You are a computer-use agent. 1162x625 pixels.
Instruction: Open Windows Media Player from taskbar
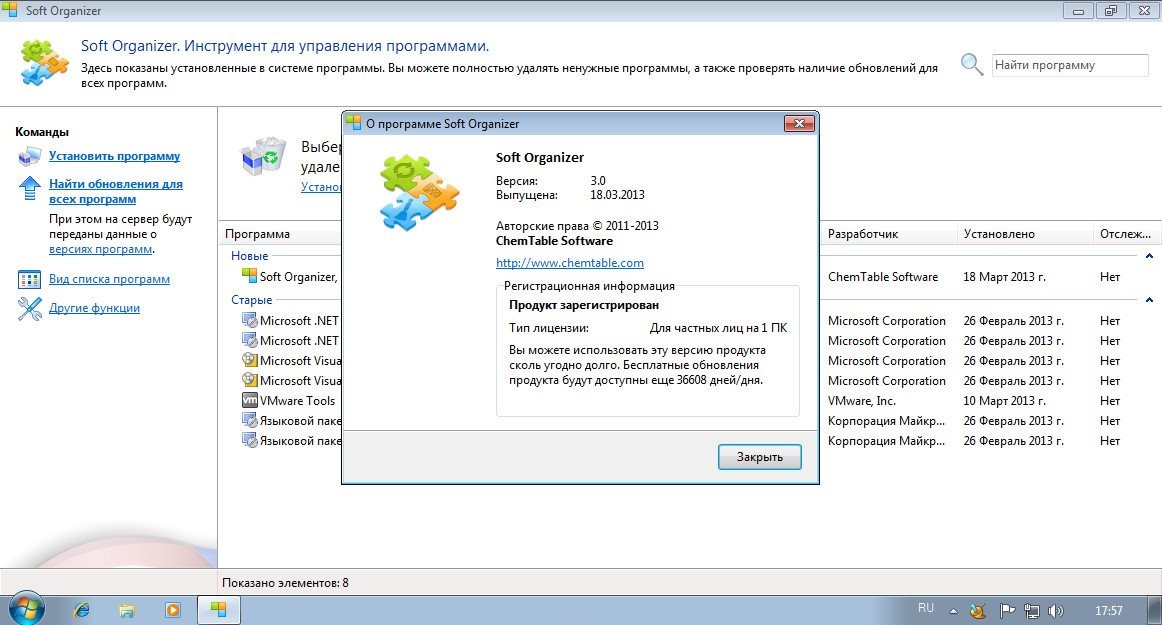click(173, 610)
